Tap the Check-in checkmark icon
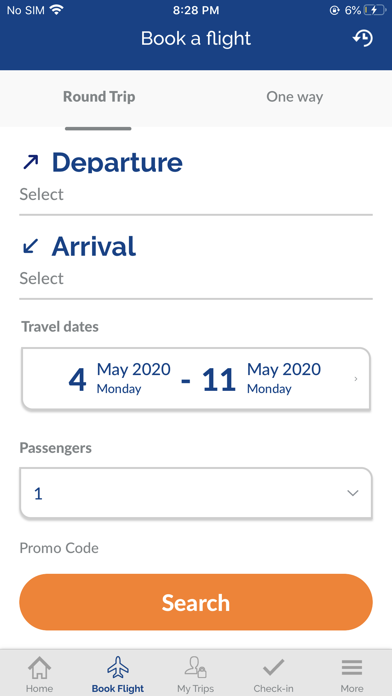 click(273, 668)
